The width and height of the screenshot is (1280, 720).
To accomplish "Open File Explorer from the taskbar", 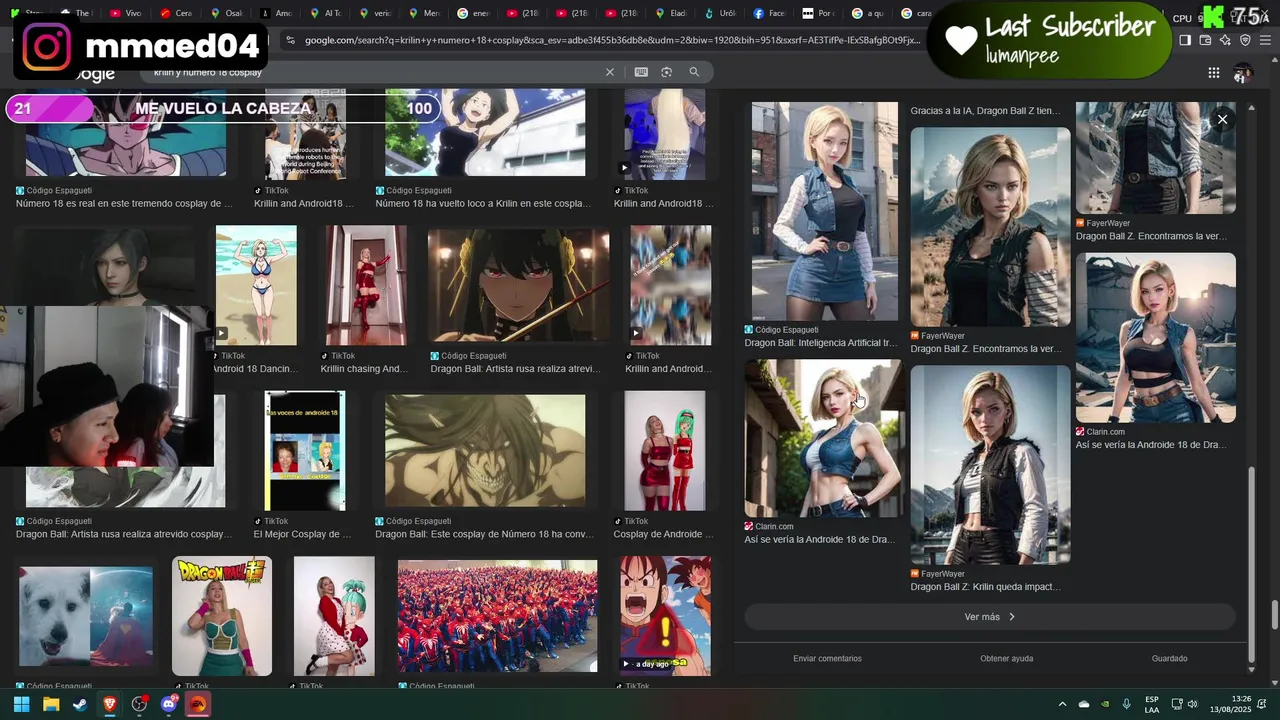I will coord(51,704).
